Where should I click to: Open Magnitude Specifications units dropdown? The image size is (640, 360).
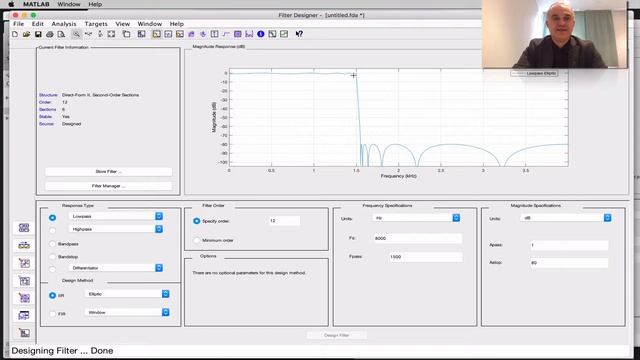tap(566, 218)
